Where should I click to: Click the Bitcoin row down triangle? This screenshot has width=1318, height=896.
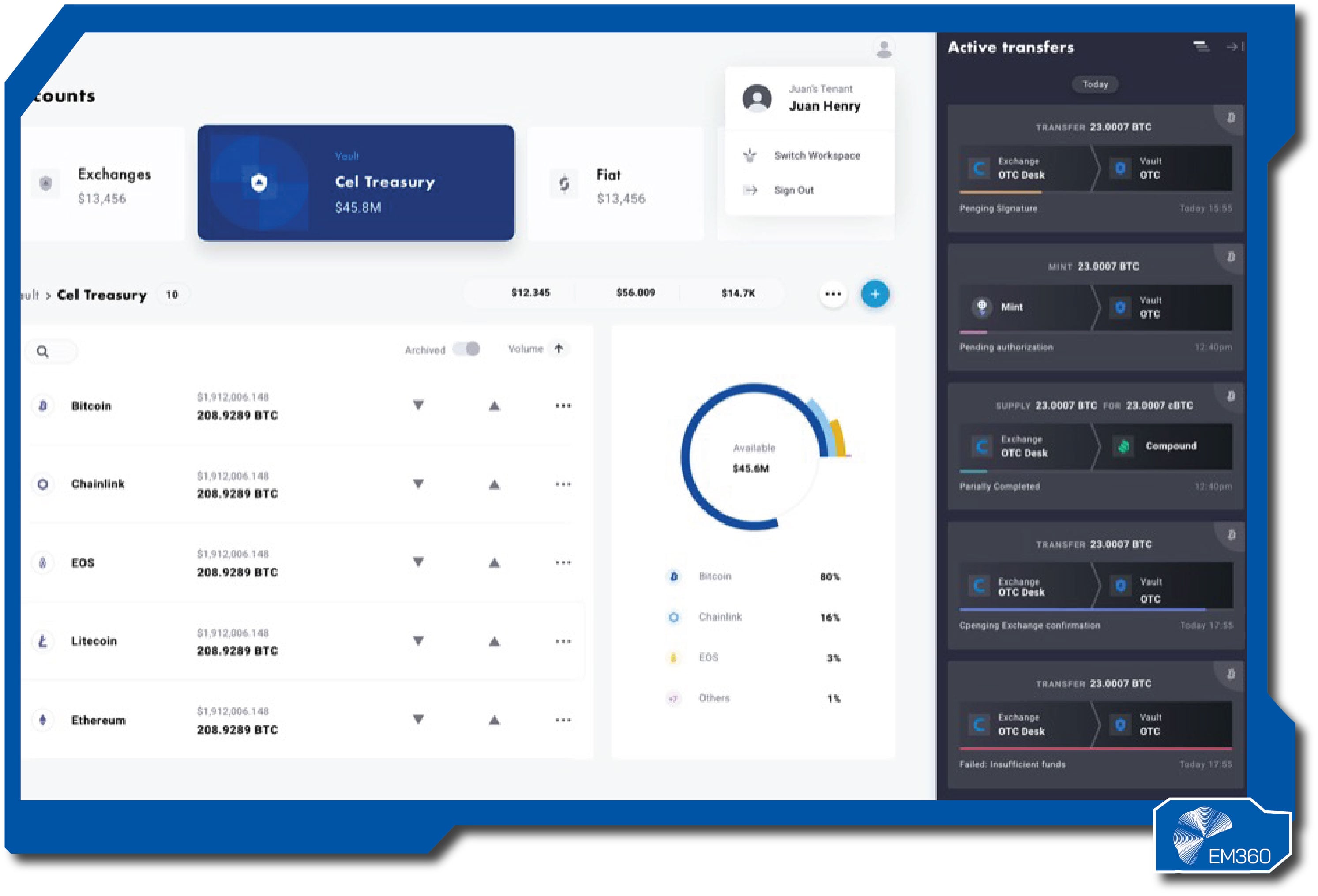pyautogui.click(x=418, y=405)
